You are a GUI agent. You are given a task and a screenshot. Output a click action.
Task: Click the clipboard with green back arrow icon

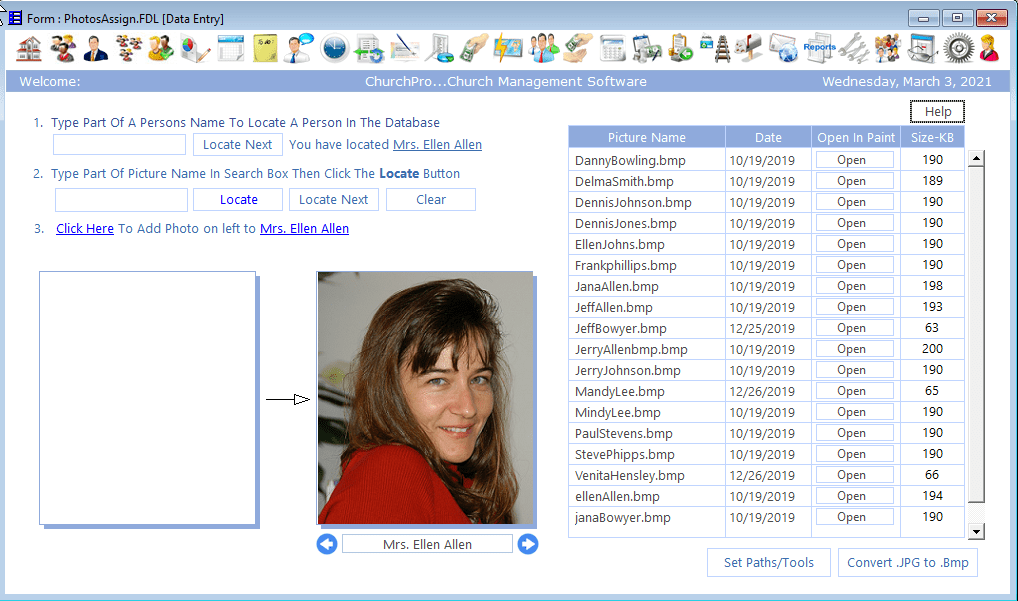[x=680, y=49]
